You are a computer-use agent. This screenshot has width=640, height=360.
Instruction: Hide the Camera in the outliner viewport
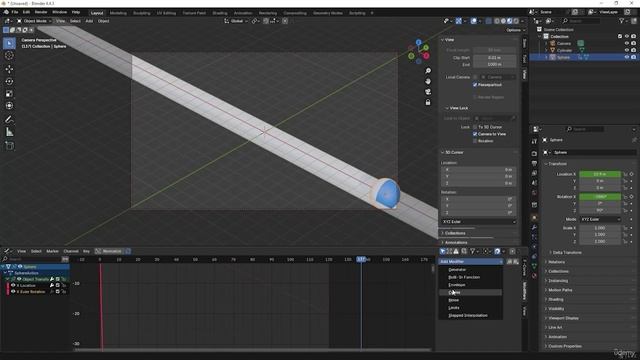627,43
